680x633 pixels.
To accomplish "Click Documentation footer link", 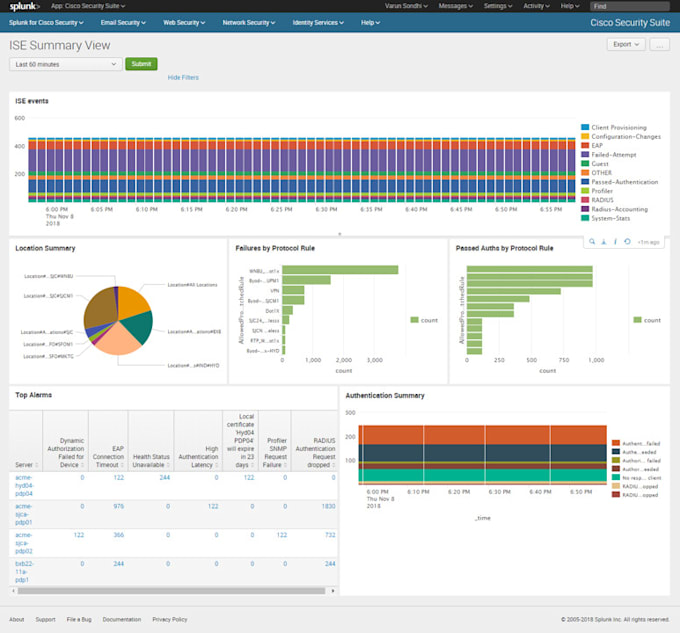I will 122,619.
